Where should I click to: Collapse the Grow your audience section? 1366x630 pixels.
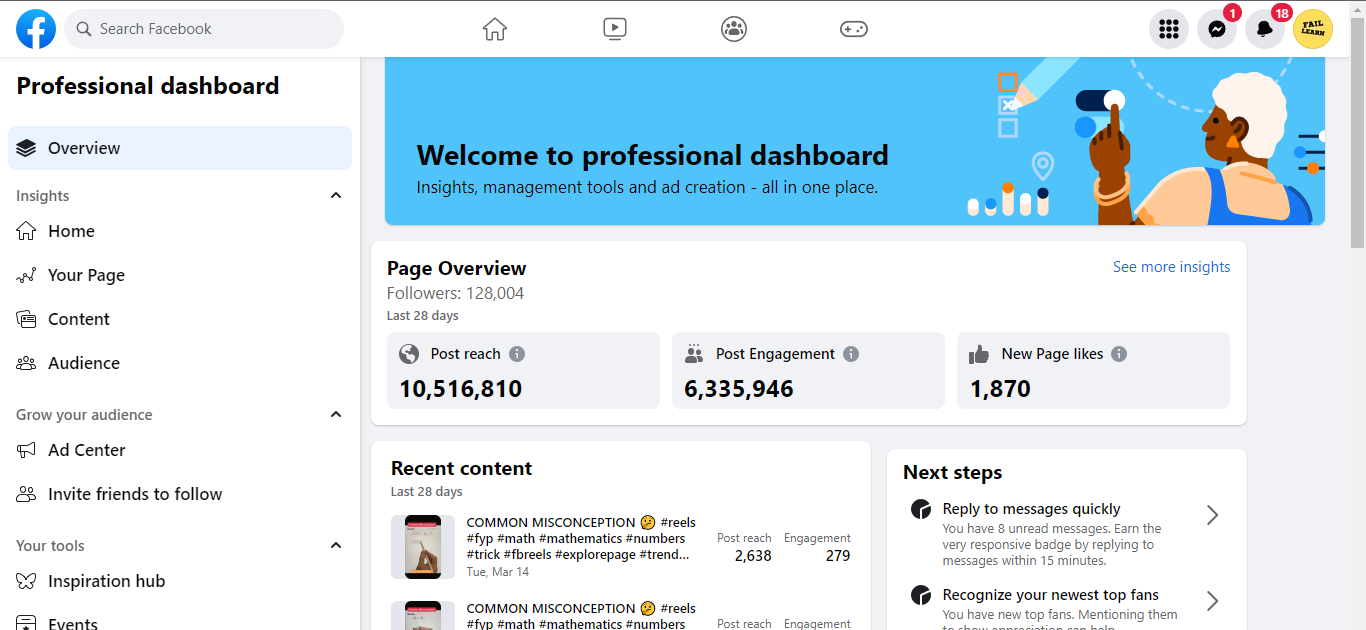336,415
